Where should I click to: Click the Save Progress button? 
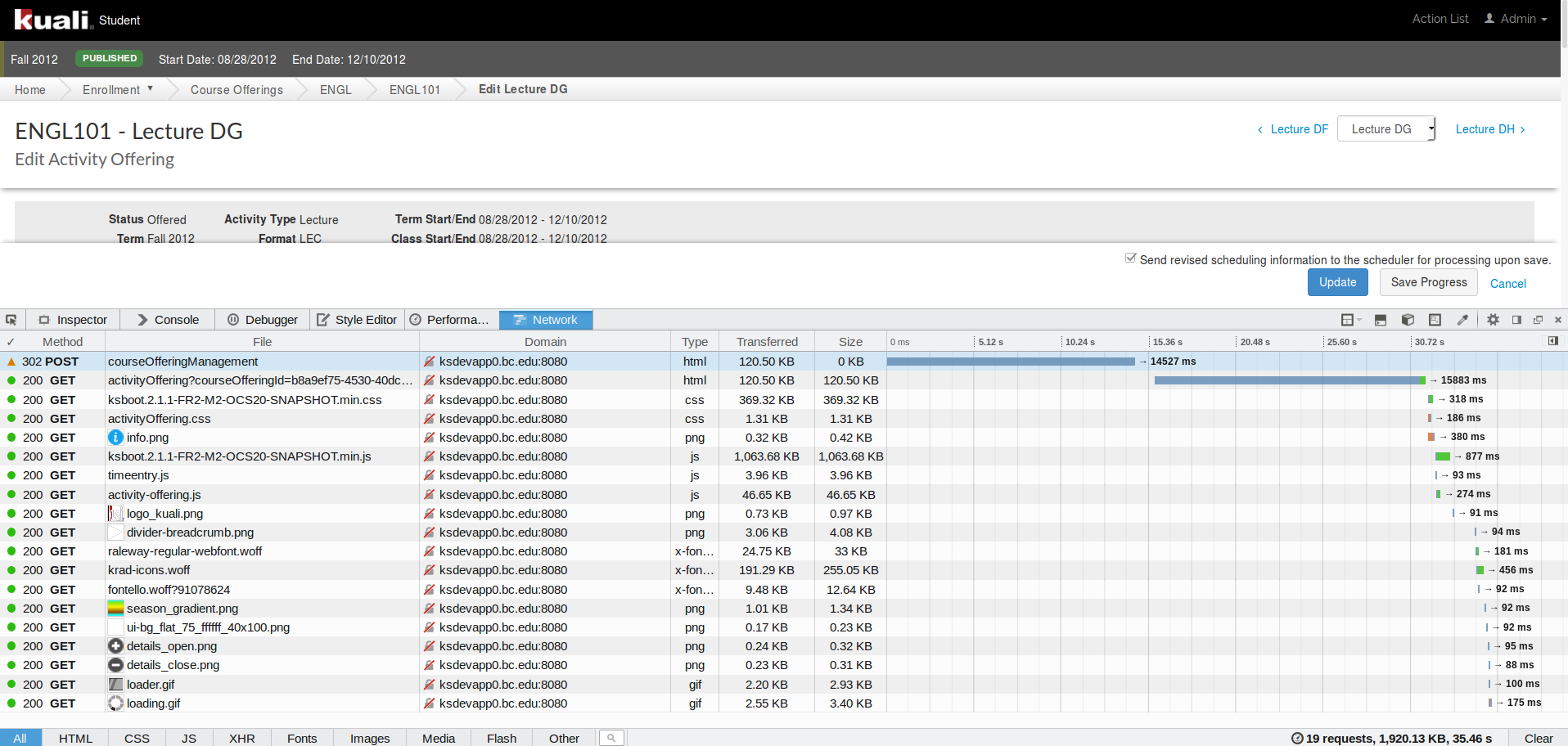1429,282
